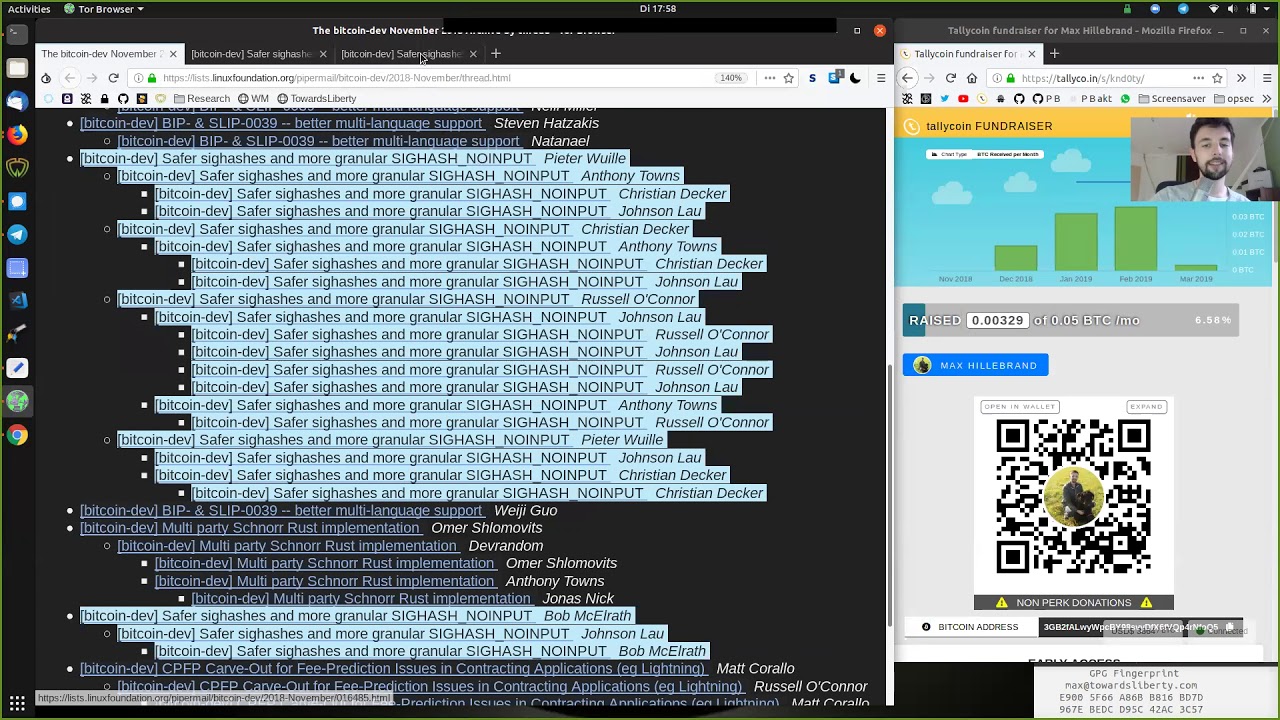The width and height of the screenshot is (1280, 720).
Task: Launch Telegram from the dock
Action: (x=17, y=234)
